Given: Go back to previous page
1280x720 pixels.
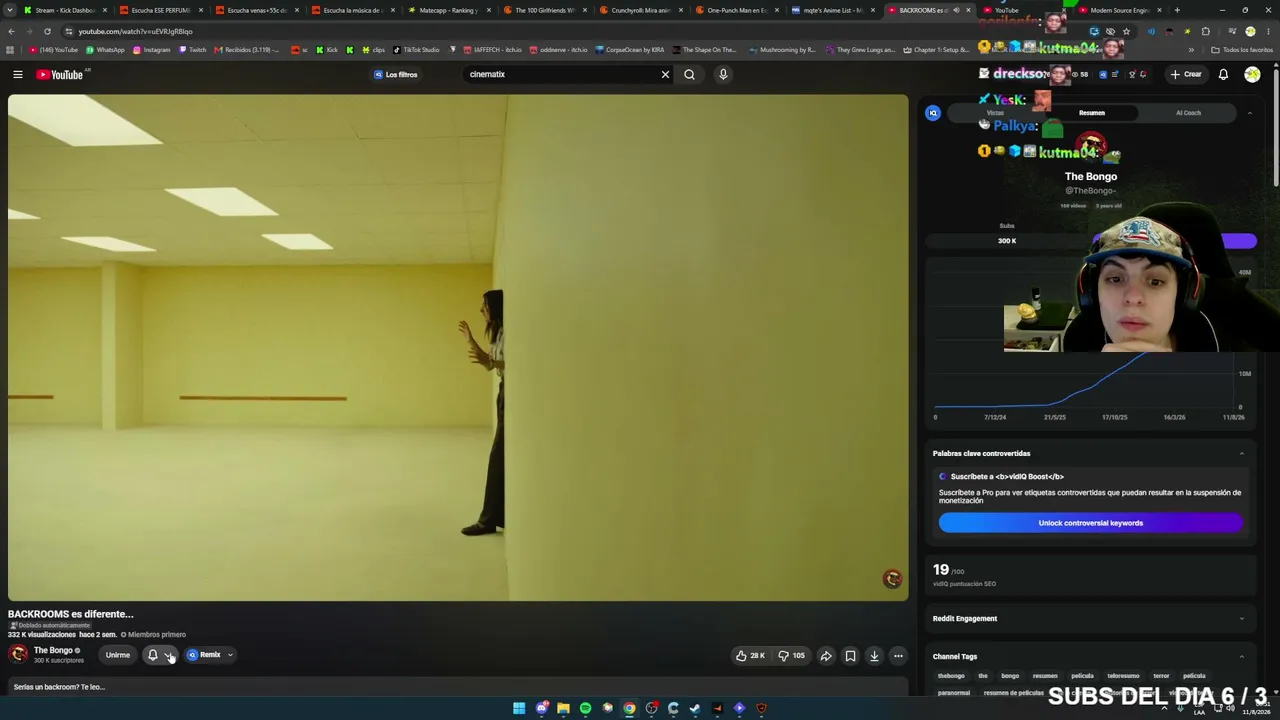Looking at the screenshot, I should (x=11, y=31).
